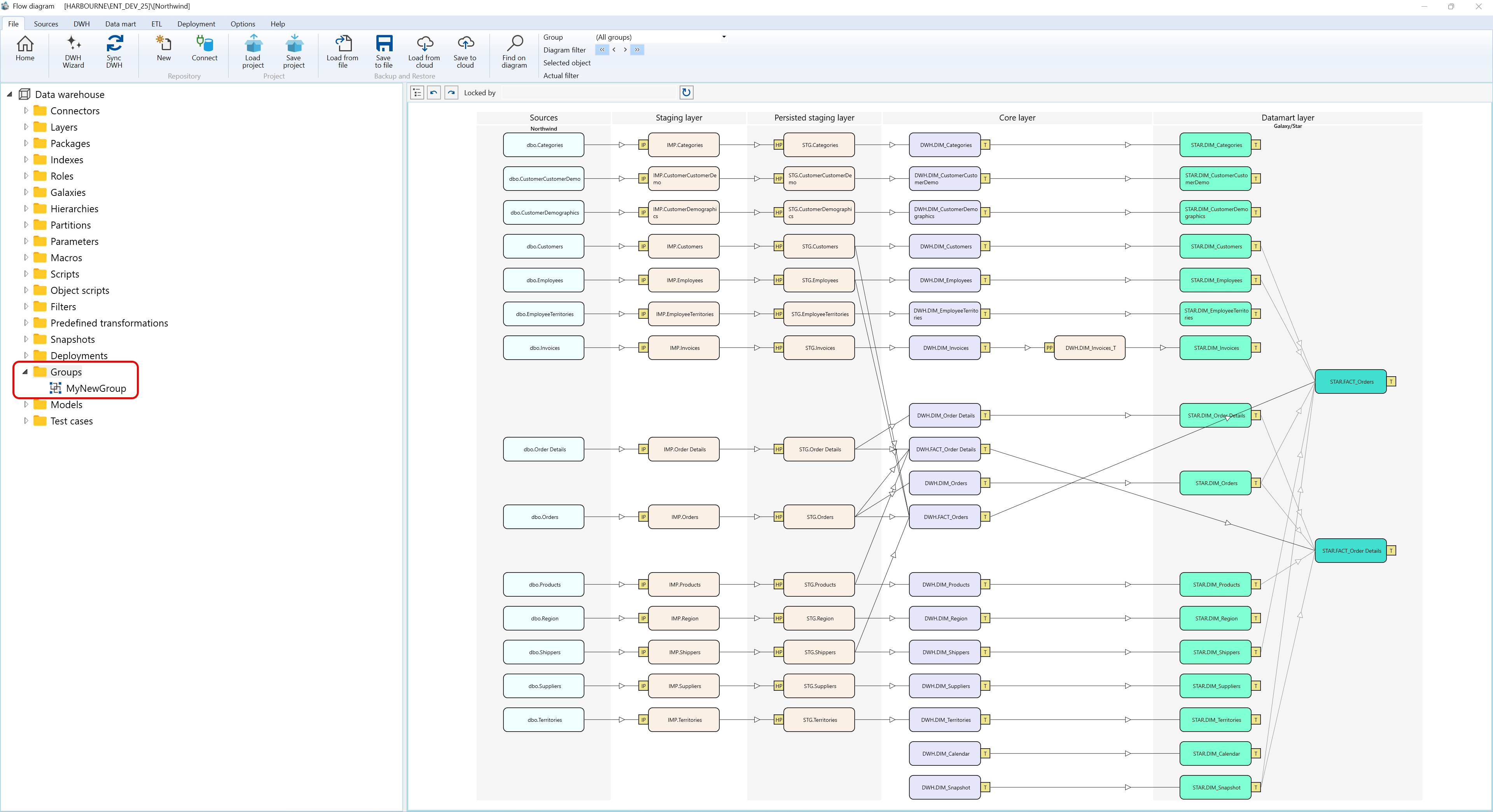The width and height of the screenshot is (1493, 812).
Task: Click inside the Locked by field
Action: pos(589,93)
